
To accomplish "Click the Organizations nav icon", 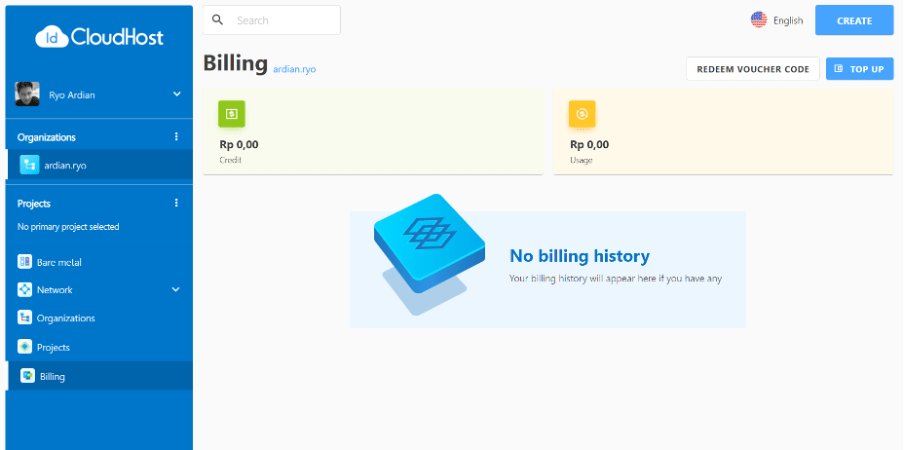I will click(x=25, y=317).
